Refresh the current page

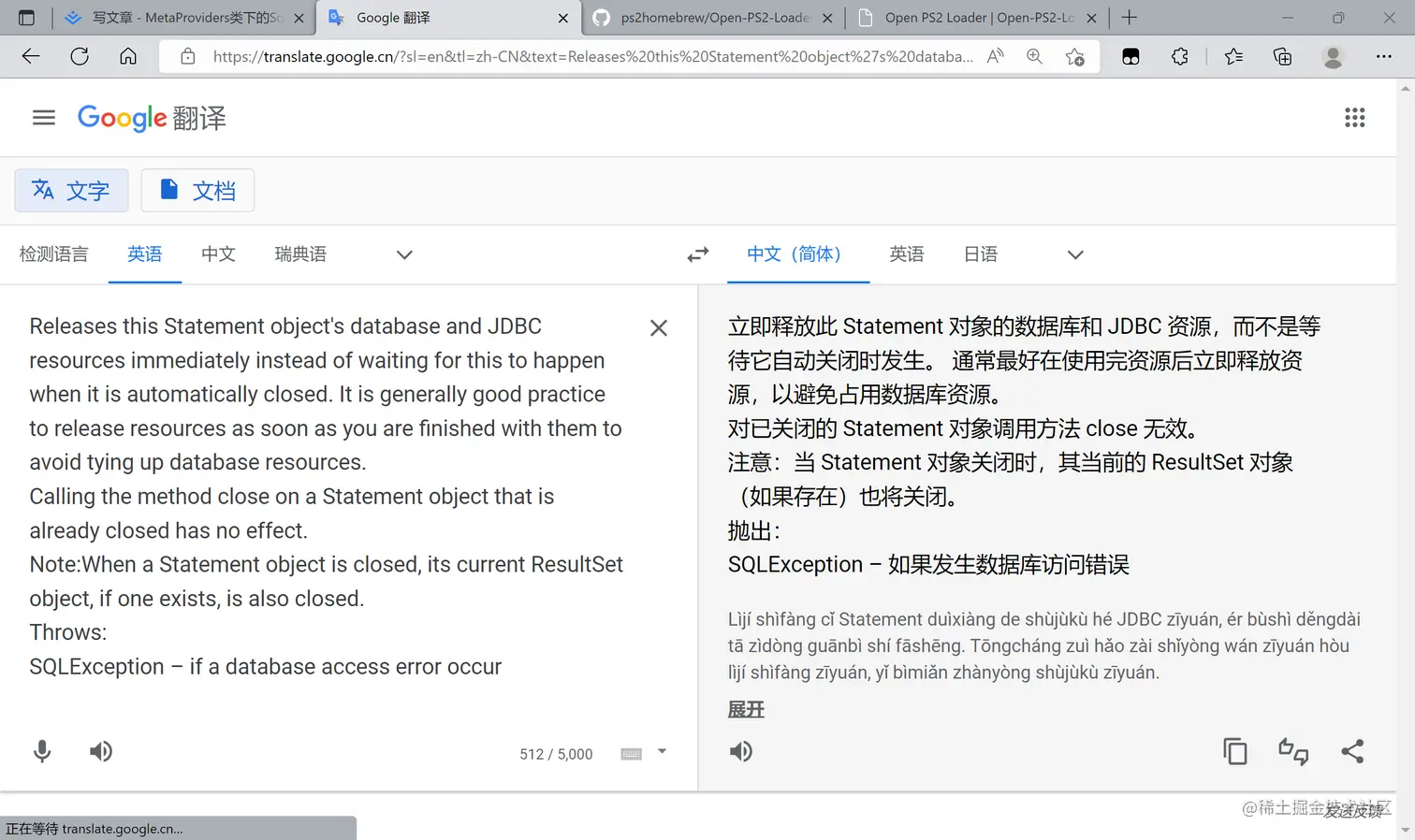click(x=80, y=56)
